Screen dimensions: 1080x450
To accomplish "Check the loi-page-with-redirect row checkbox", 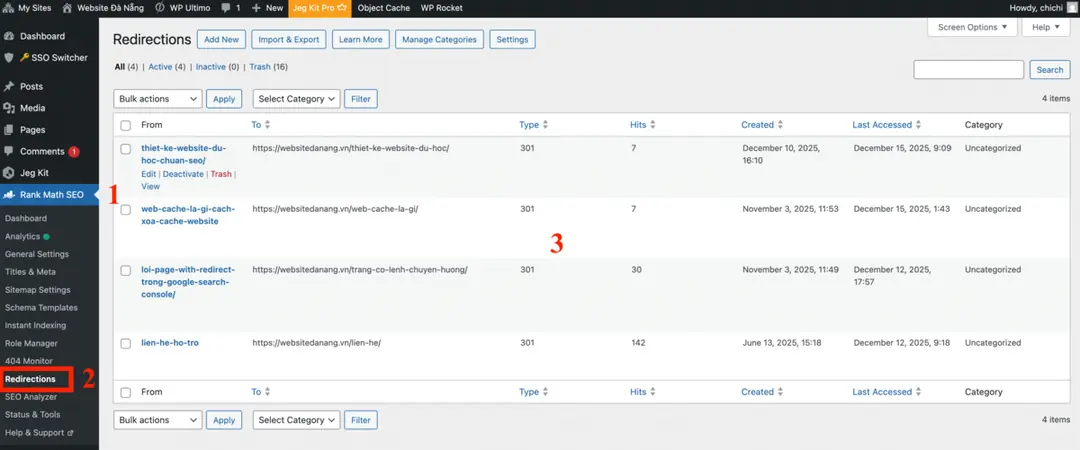I will click(x=125, y=271).
